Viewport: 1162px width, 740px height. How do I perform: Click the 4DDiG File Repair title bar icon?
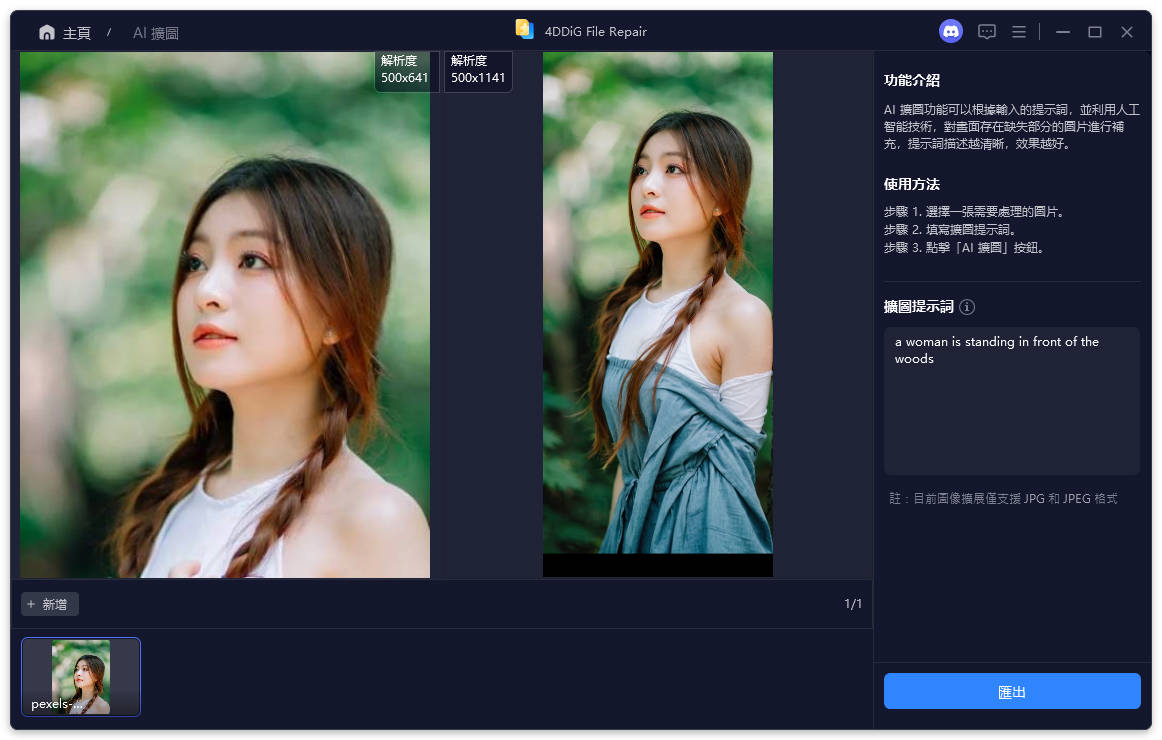click(524, 30)
